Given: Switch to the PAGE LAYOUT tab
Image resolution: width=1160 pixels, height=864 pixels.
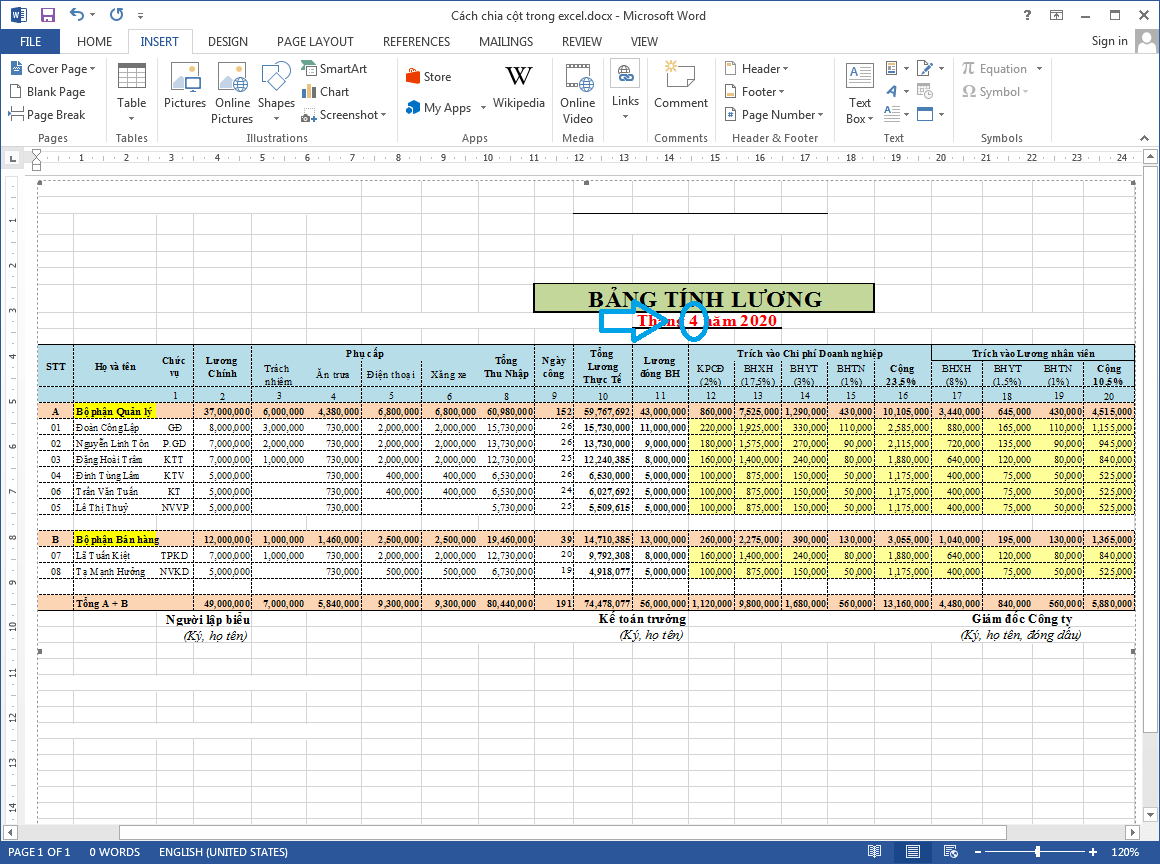Looking at the screenshot, I should [x=315, y=41].
